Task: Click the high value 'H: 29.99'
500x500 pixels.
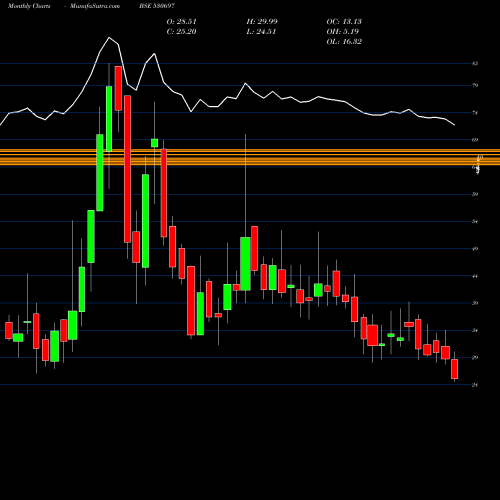Action: pos(262,22)
